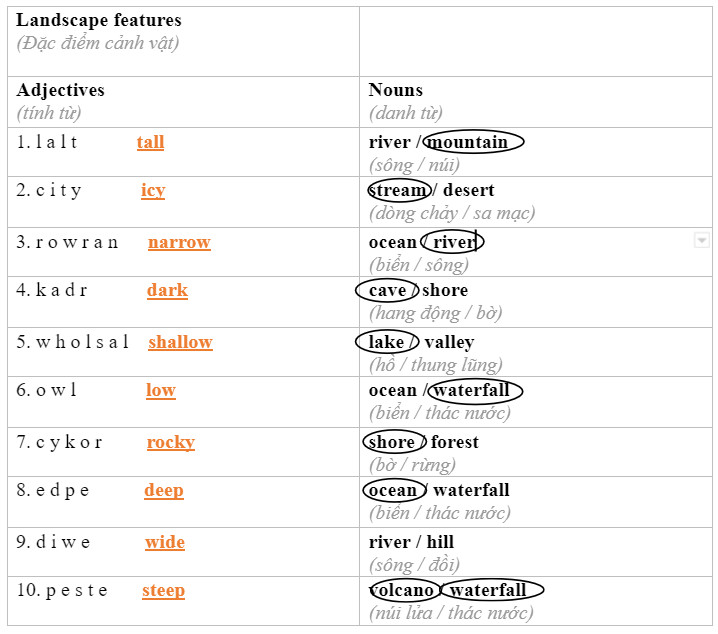The width and height of the screenshot is (718, 634).
Task: Open the "steep" answer link
Action: pyautogui.click(x=163, y=590)
